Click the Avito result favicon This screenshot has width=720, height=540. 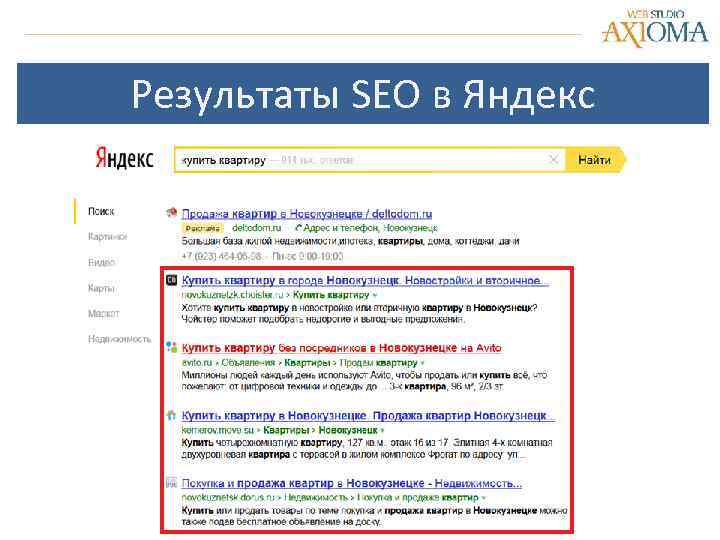click(x=171, y=347)
